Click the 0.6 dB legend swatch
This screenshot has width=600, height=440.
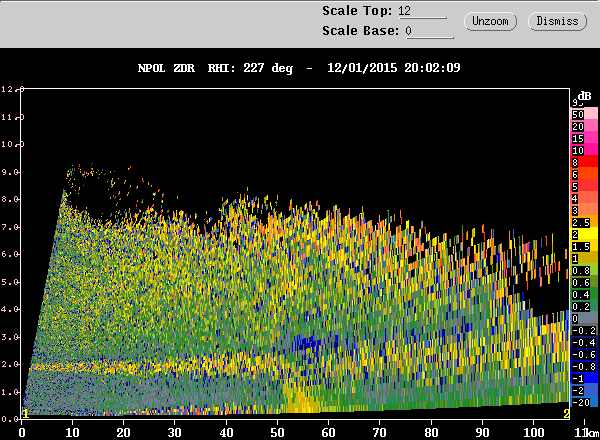coord(584,283)
